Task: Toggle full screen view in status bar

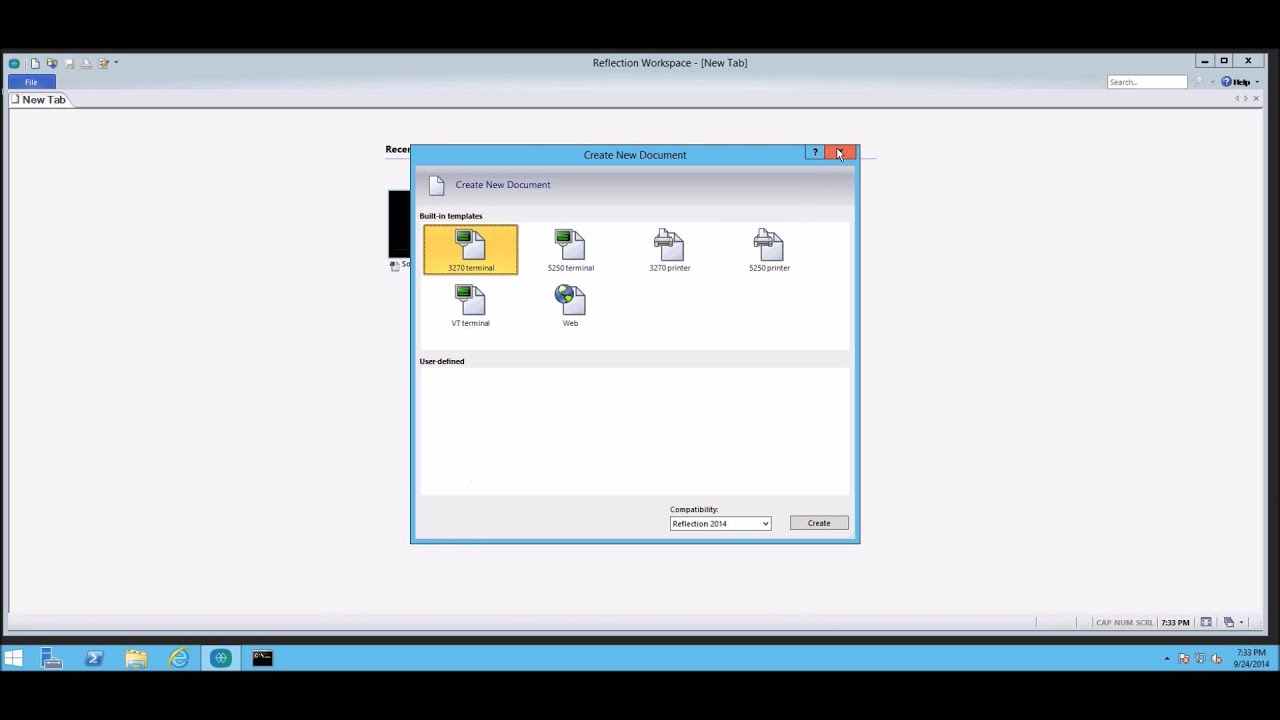Action: [x=1206, y=622]
